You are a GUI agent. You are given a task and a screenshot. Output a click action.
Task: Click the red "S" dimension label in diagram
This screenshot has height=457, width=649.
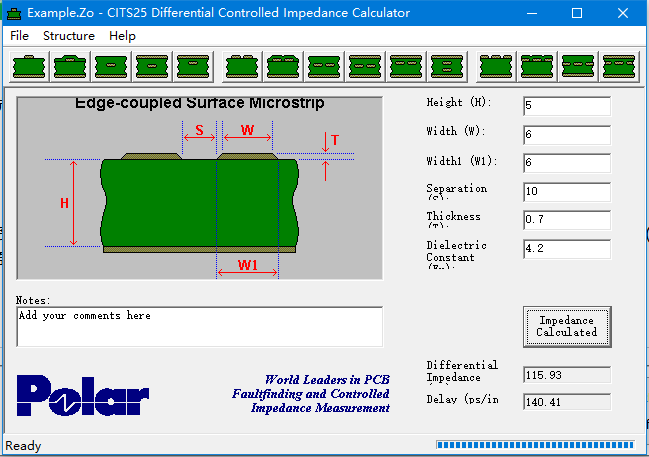(x=200, y=130)
